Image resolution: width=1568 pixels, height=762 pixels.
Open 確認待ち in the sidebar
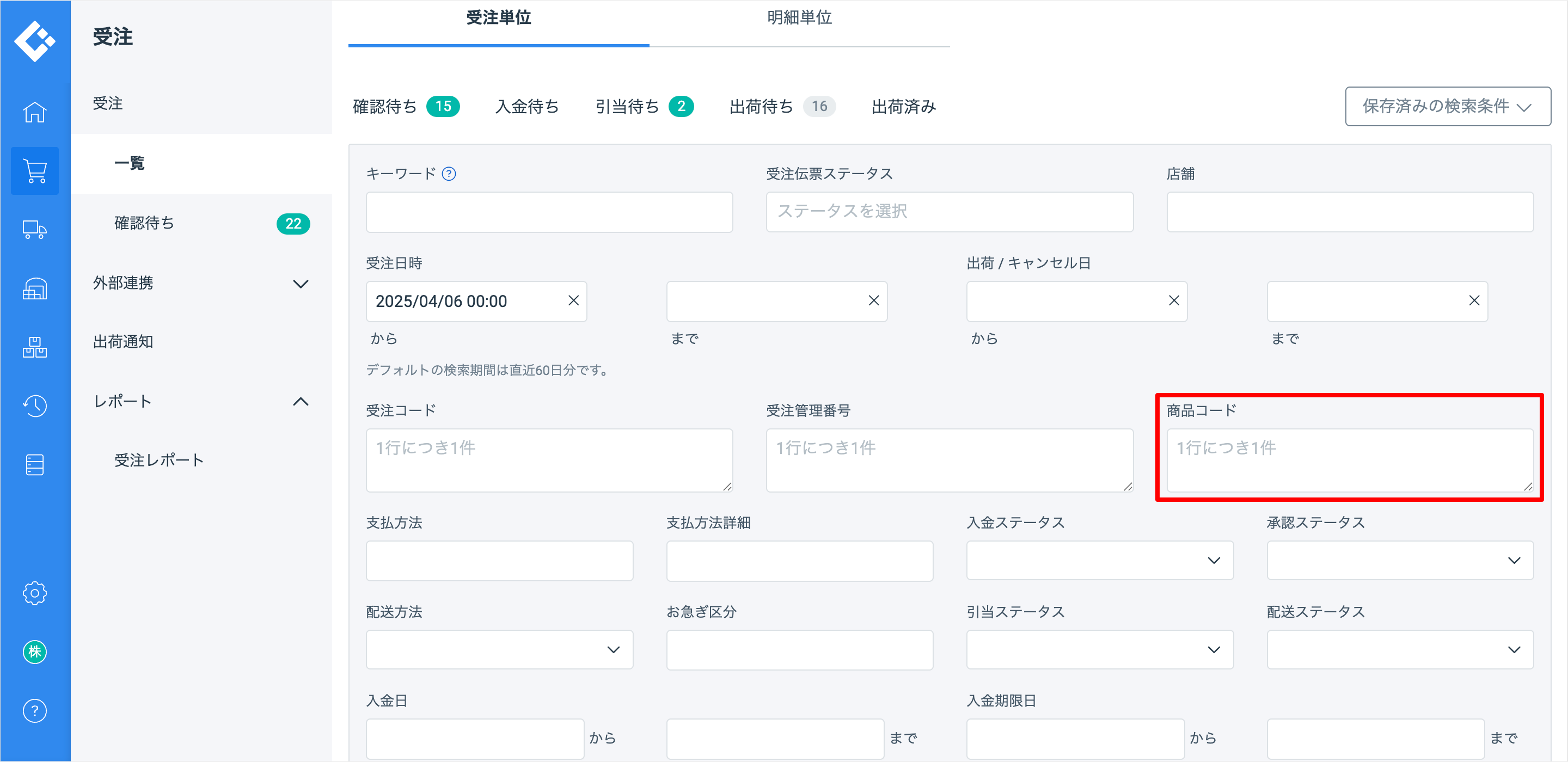point(201,223)
